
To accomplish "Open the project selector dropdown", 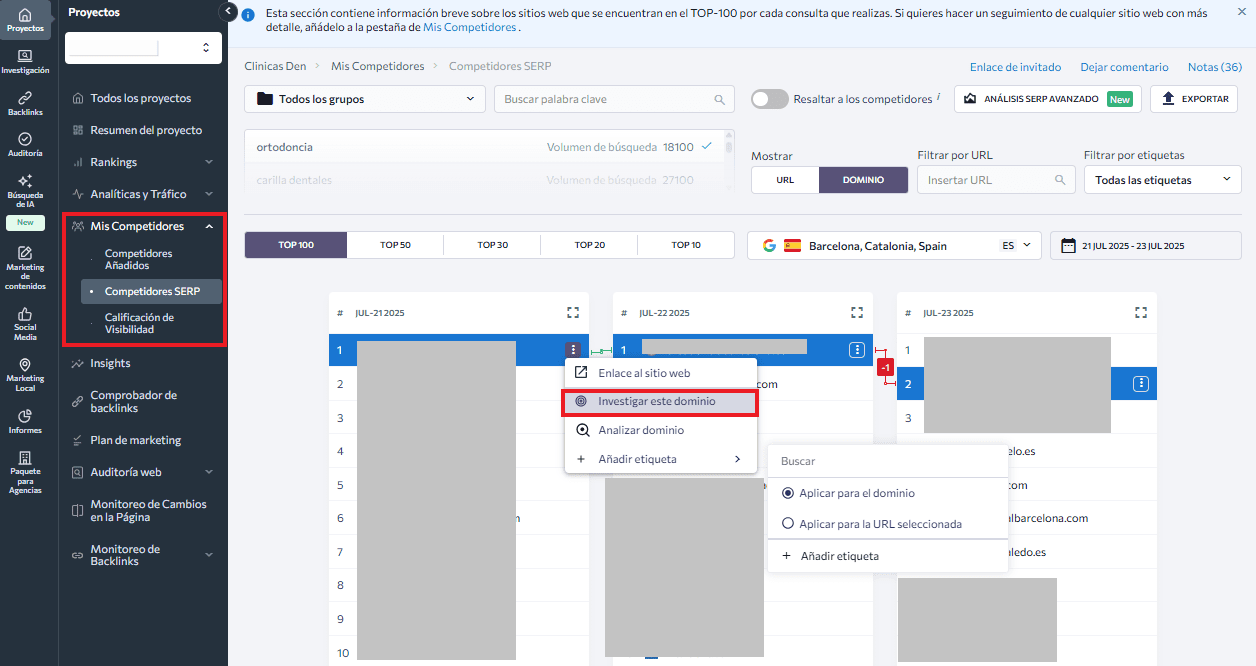I will click(x=143, y=47).
